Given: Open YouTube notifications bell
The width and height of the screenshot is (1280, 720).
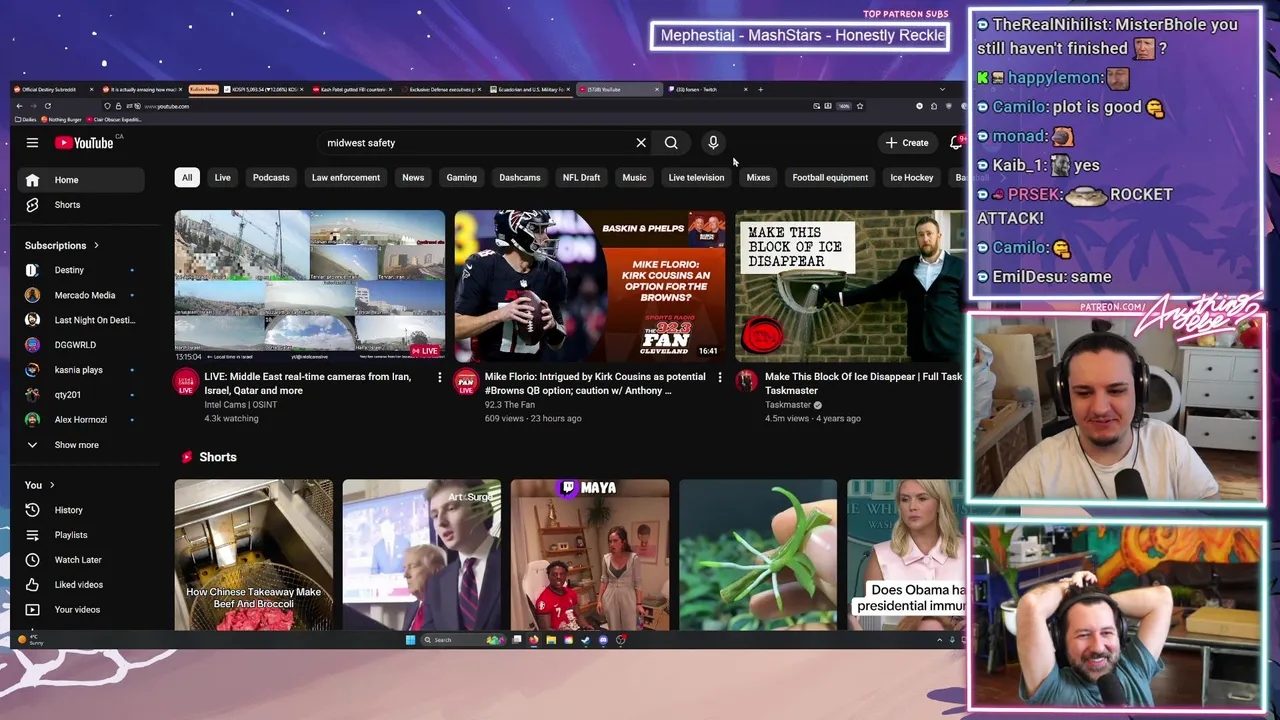Looking at the screenshot, I should [x=956, y=143].
